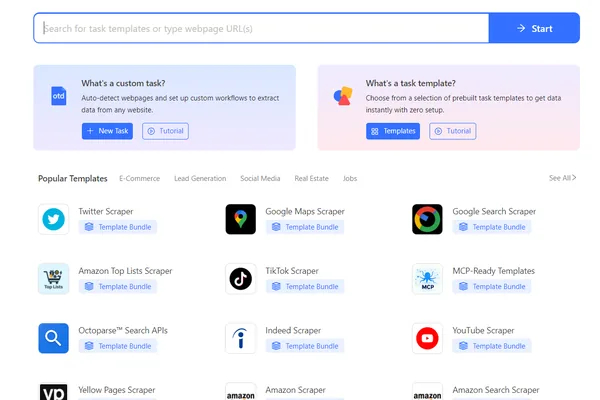The image size is (600, 400).
Task: Switch to the E-Commerce tab
Action: point(139,178)
